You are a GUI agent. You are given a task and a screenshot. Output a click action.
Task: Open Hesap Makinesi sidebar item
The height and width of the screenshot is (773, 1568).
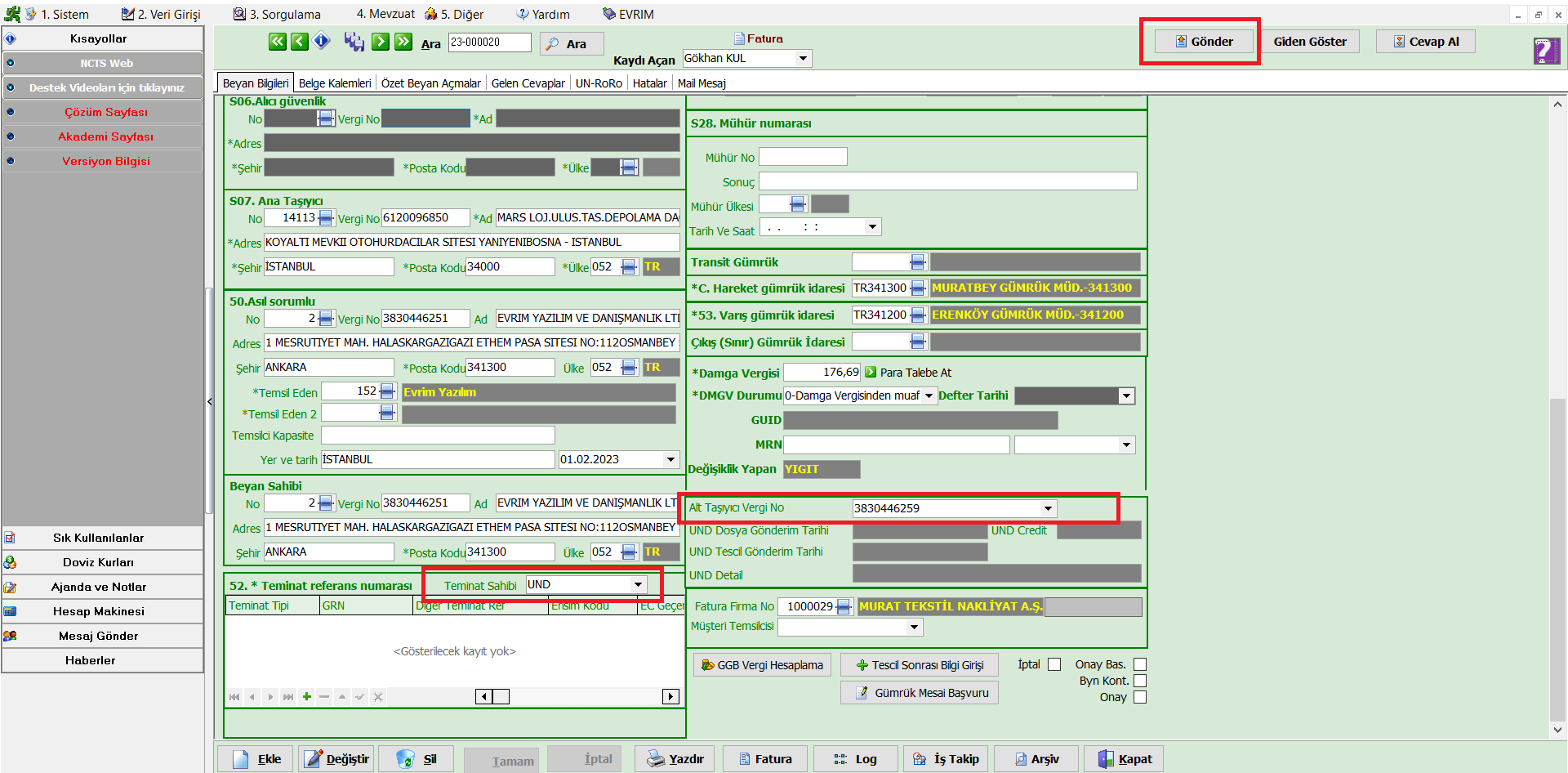(103, 611)
